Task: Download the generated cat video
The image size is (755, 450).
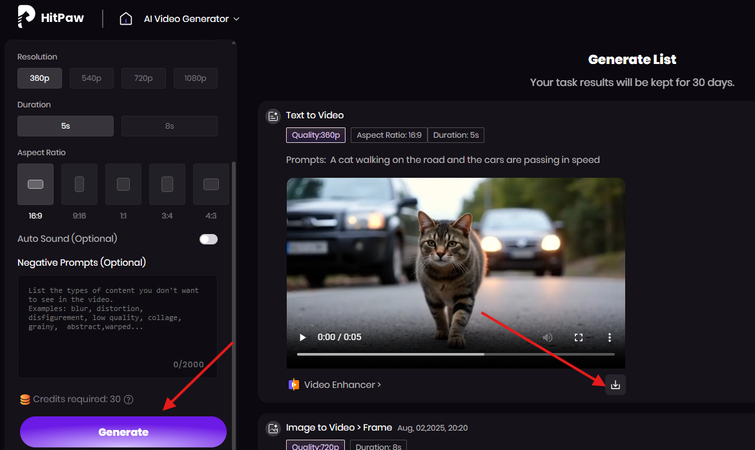Action: pos(615,385)
